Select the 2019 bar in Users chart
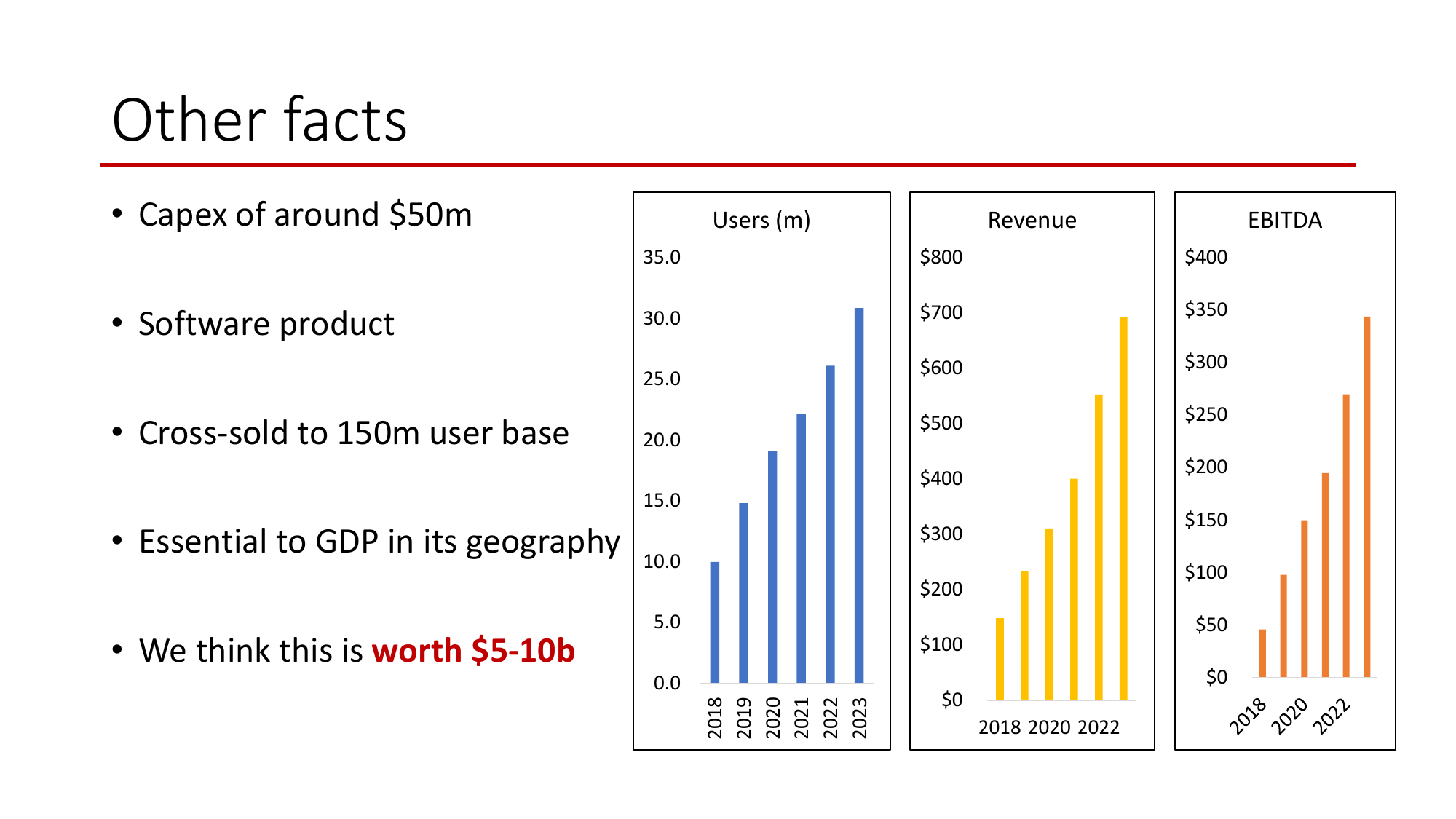Viewport: 1456px width, 819px height. tap(743, 593)
